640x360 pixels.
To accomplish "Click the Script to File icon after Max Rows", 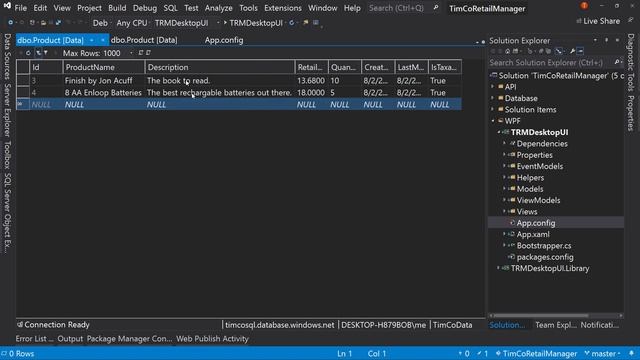I will point(148,53).
